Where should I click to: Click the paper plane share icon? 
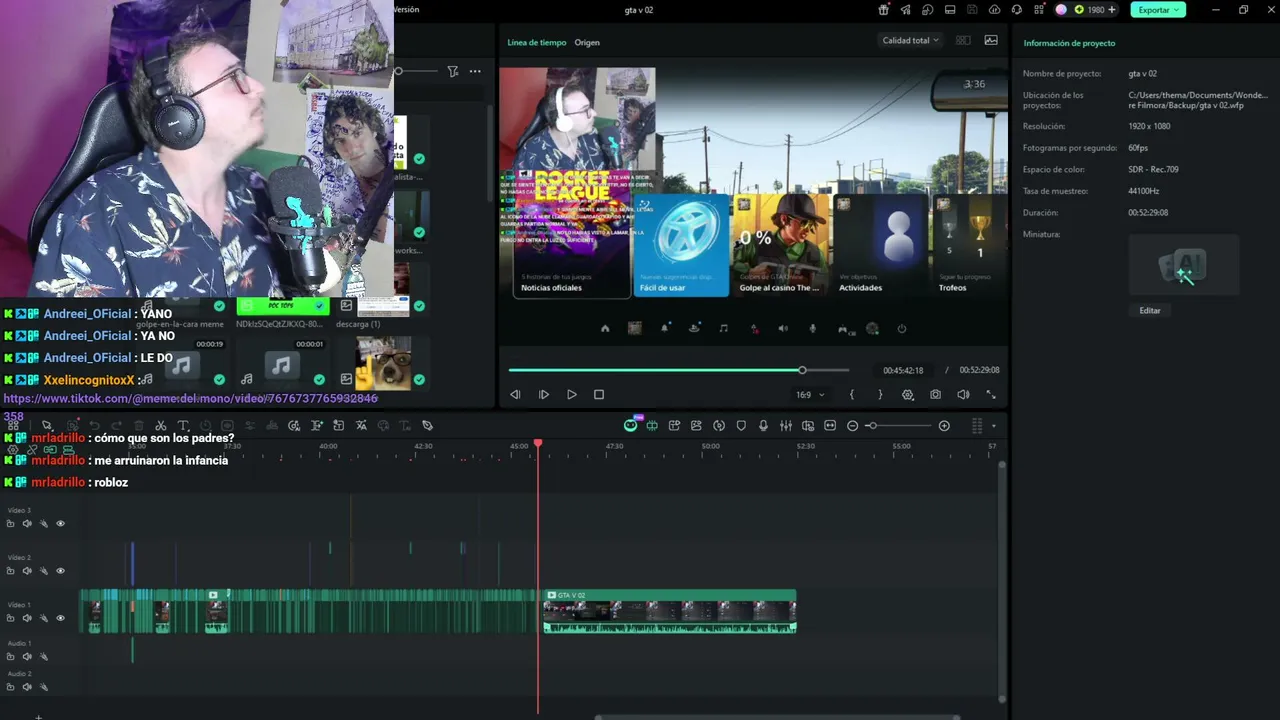pos(905,10)
